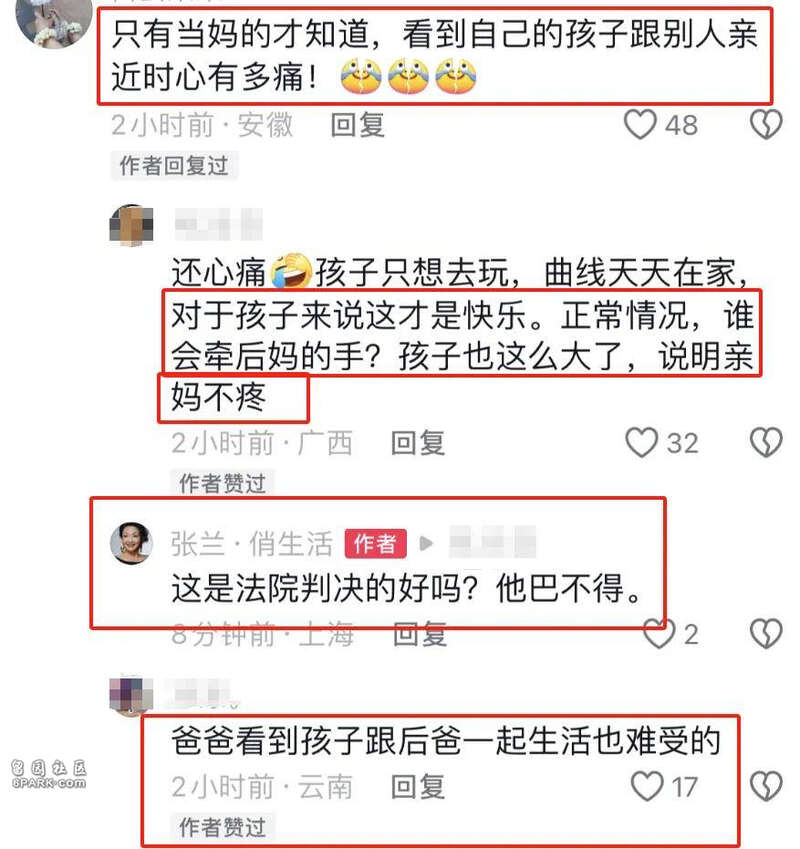The height and width of the screenshot is (849, 800).
Task: Reply to the Anhui comment via 回复
Action: point(358,126)
